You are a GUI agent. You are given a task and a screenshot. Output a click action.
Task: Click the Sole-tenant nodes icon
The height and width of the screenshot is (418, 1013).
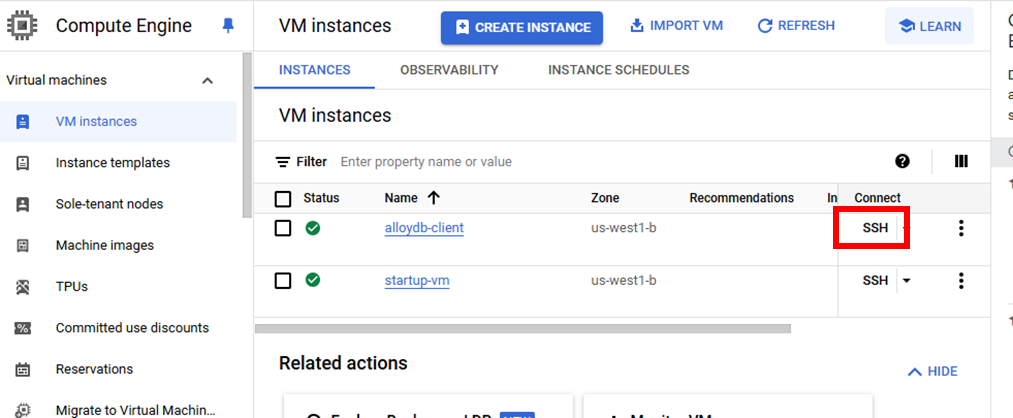[23, 204]
